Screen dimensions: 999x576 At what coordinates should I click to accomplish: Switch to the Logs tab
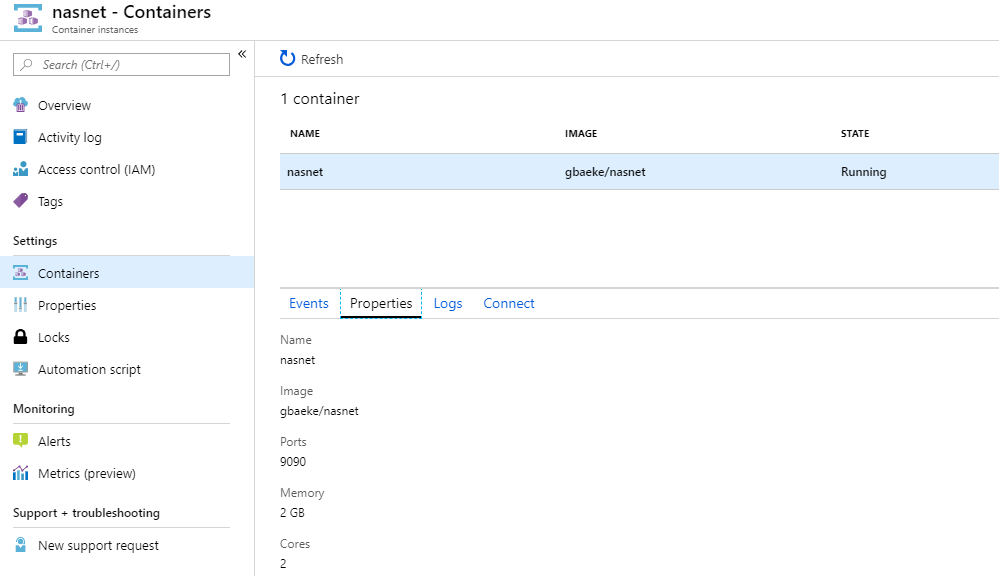(447, 303)
